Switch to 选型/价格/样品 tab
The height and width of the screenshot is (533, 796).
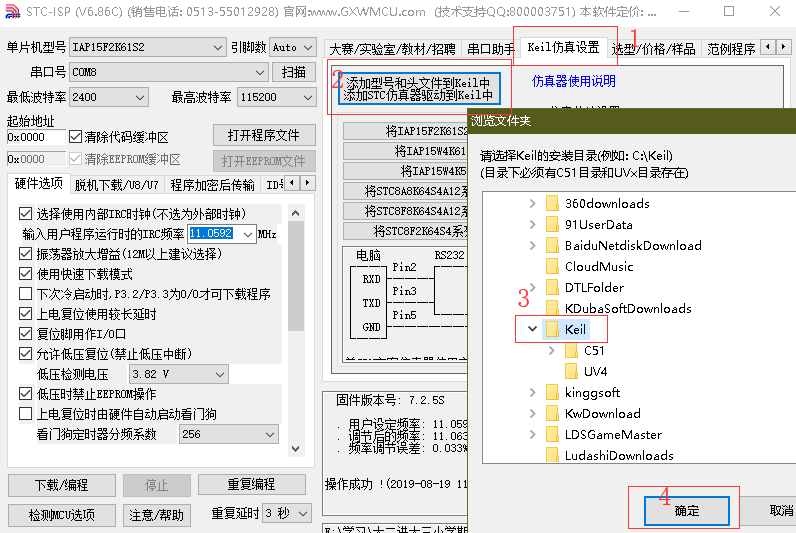[x=653, y=49]
